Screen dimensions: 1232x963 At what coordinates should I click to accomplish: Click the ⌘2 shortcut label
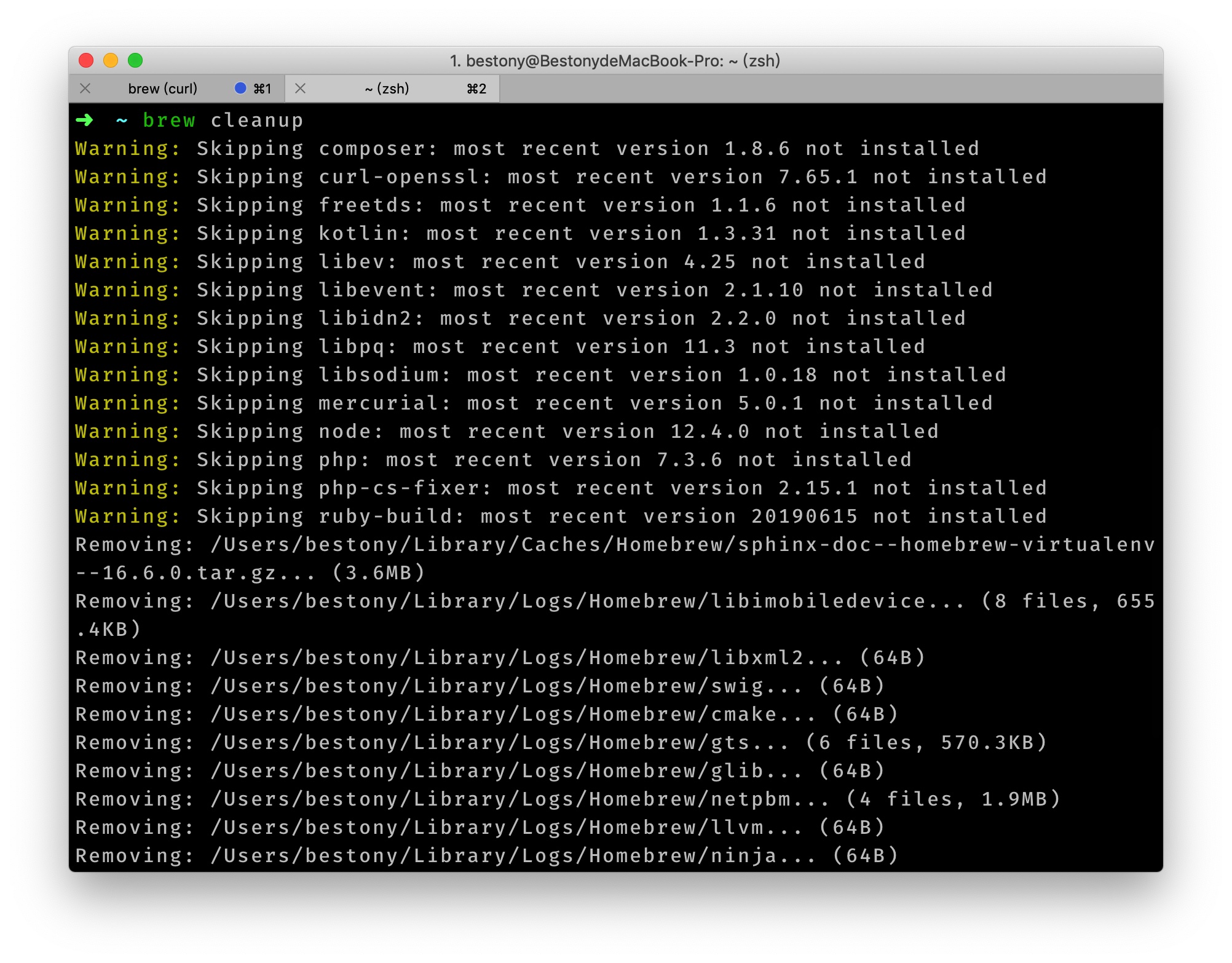point(476,89)
